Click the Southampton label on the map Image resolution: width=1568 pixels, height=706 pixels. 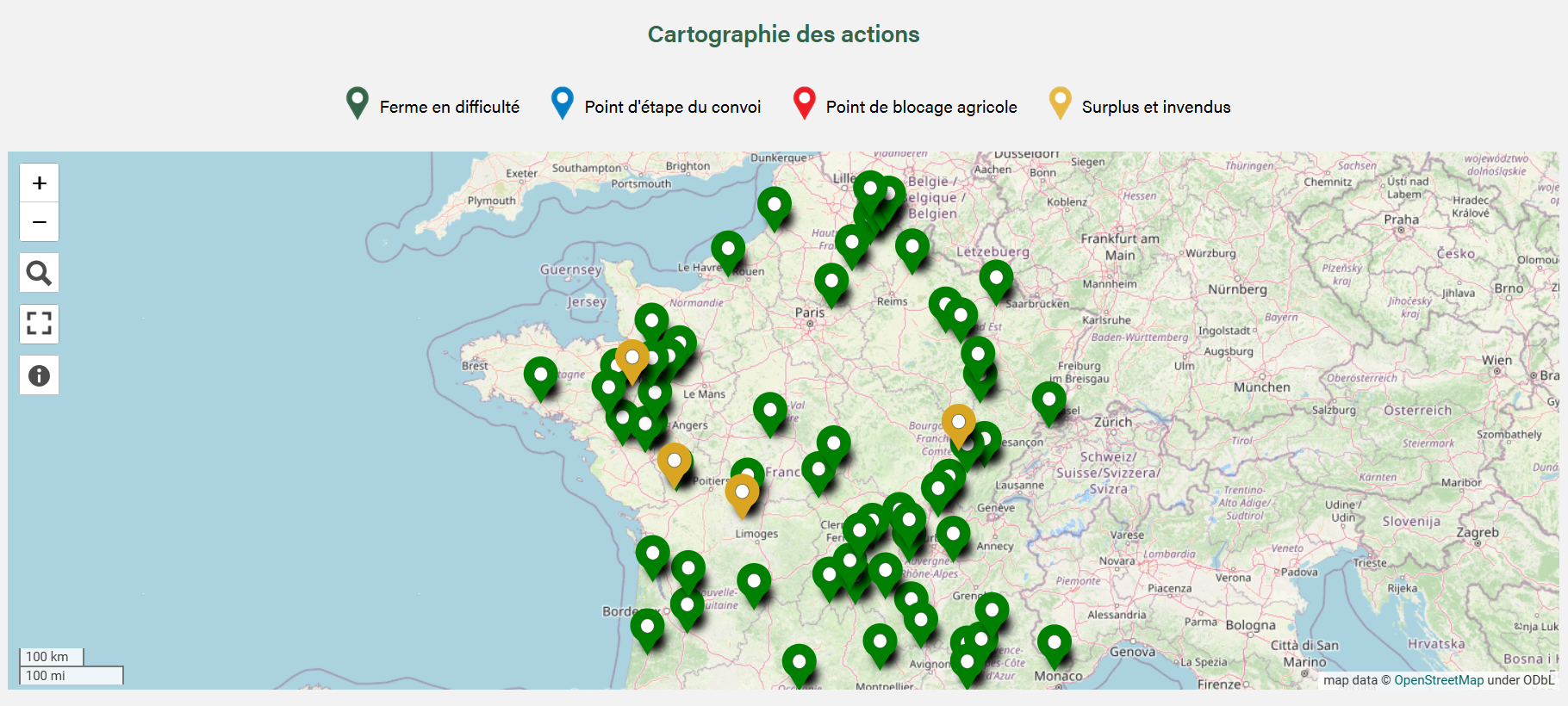(x=587, y=168)
